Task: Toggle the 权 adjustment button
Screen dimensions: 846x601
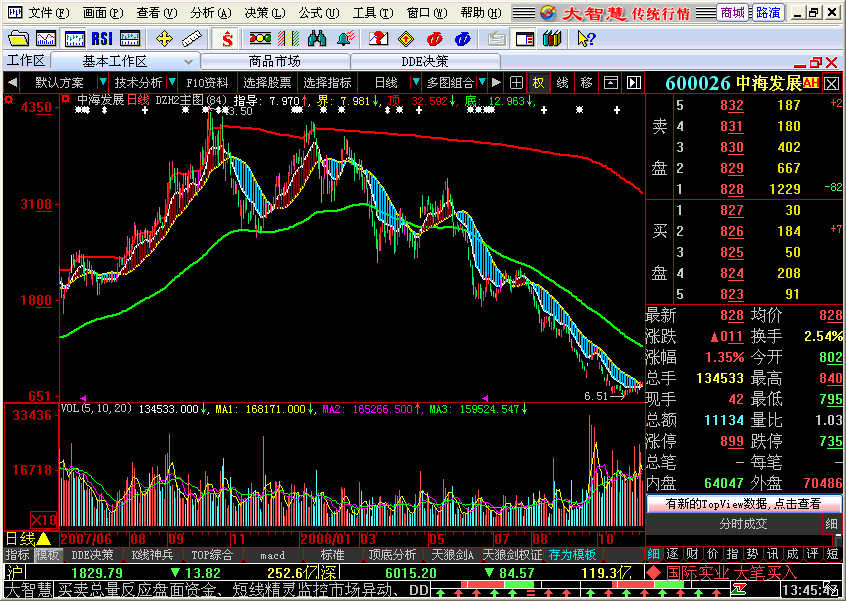Action: point(539,82)
